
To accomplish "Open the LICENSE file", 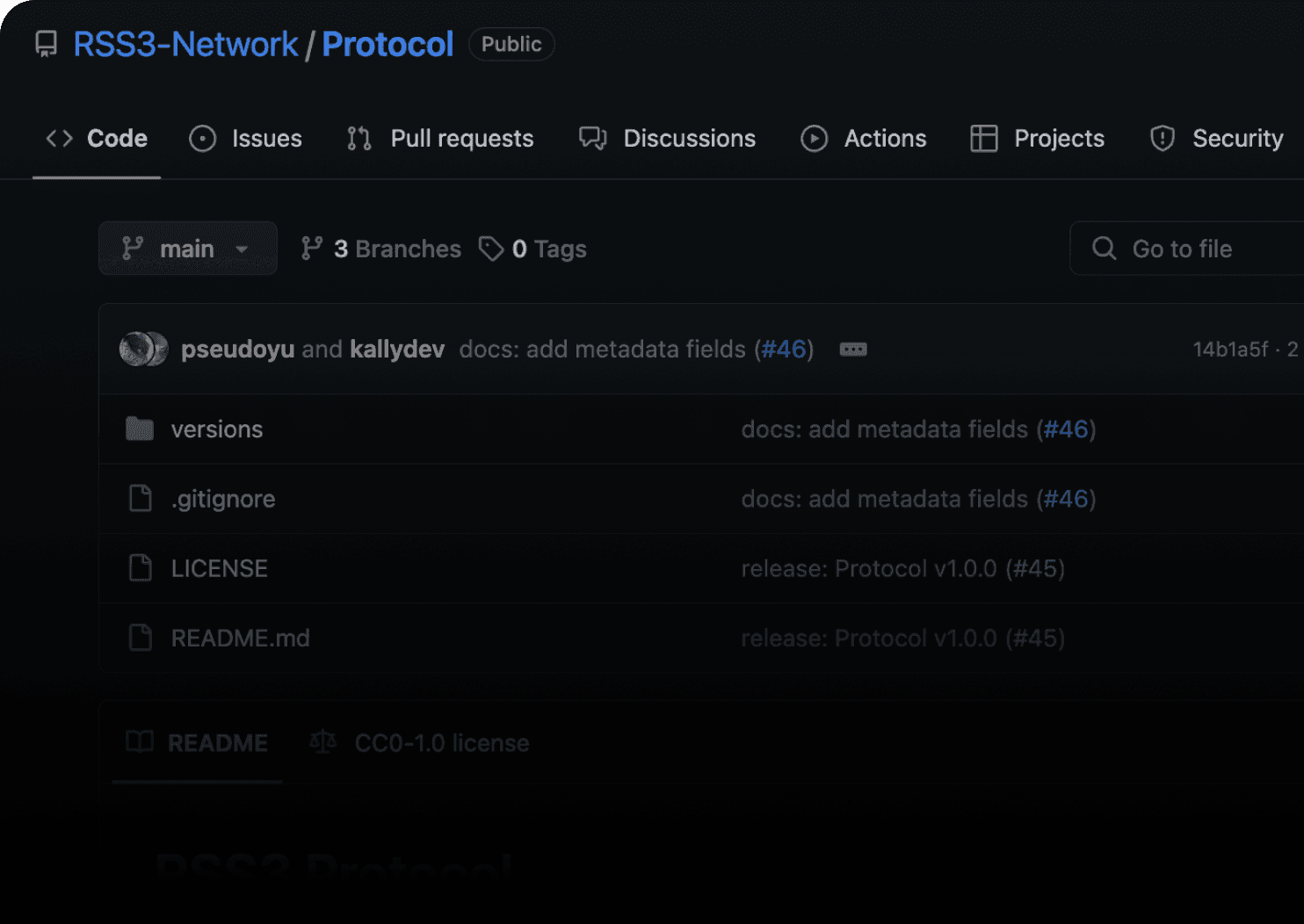I will coord(220,568).
